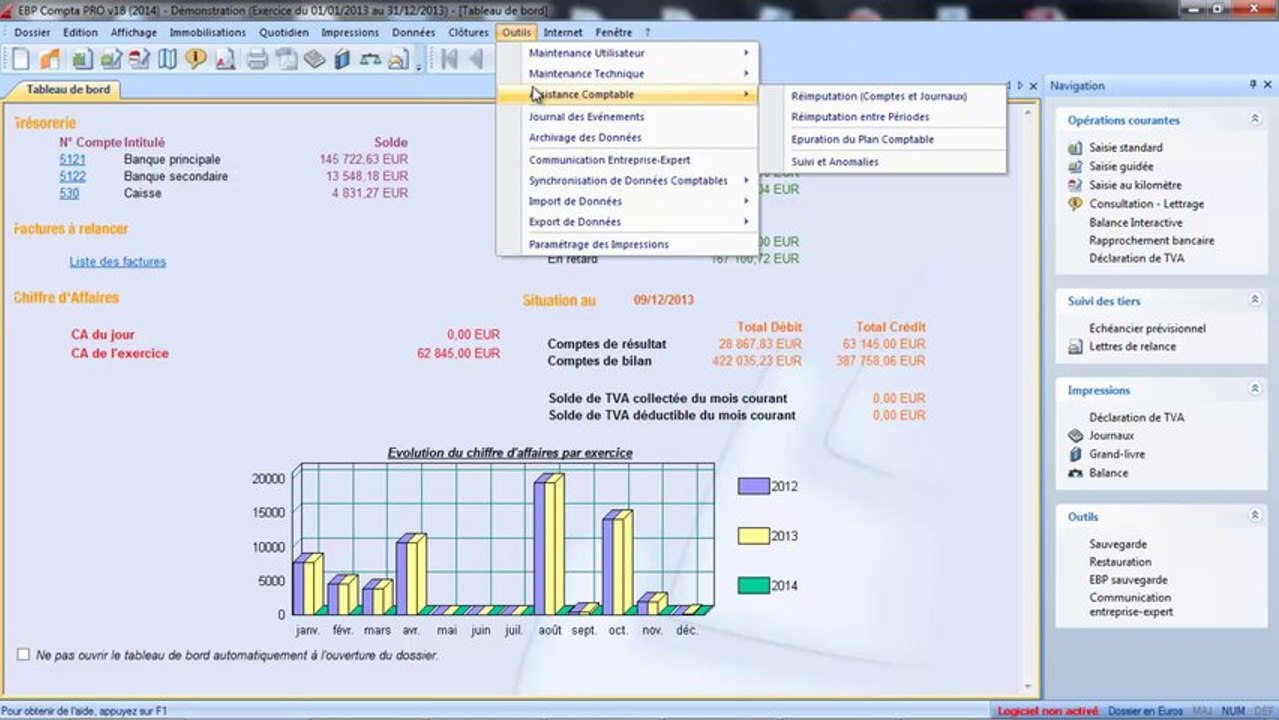Click the green Saisie standard toolbar icon
Viewport: 1279px width, 720px height.
[x=81, y=59]
